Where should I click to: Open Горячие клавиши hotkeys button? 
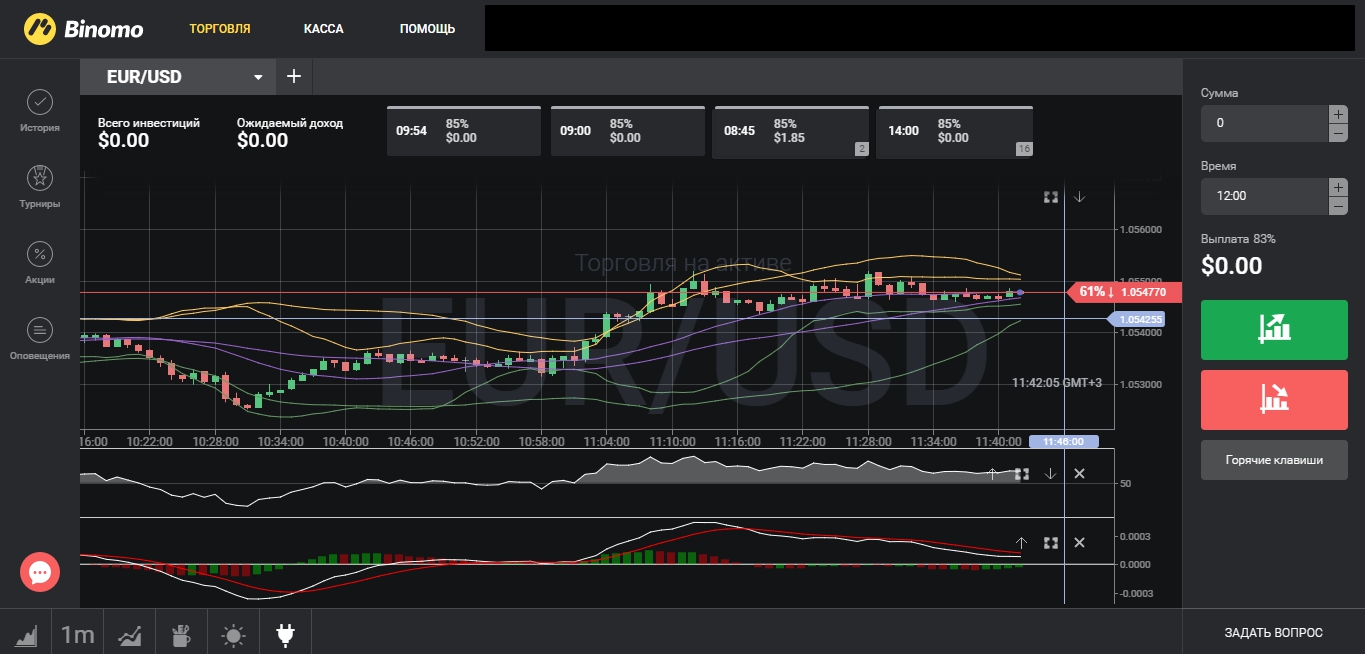click(x=1274, y=460)
